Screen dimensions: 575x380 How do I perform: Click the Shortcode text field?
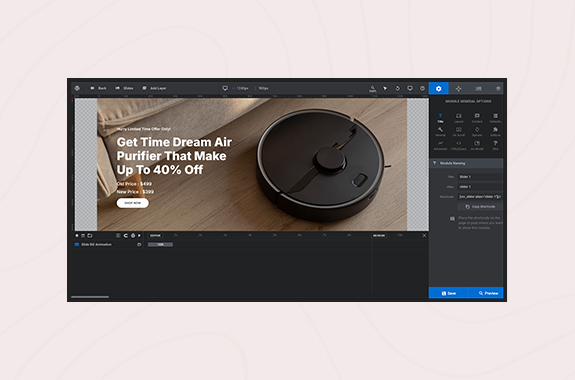(480, 197)
